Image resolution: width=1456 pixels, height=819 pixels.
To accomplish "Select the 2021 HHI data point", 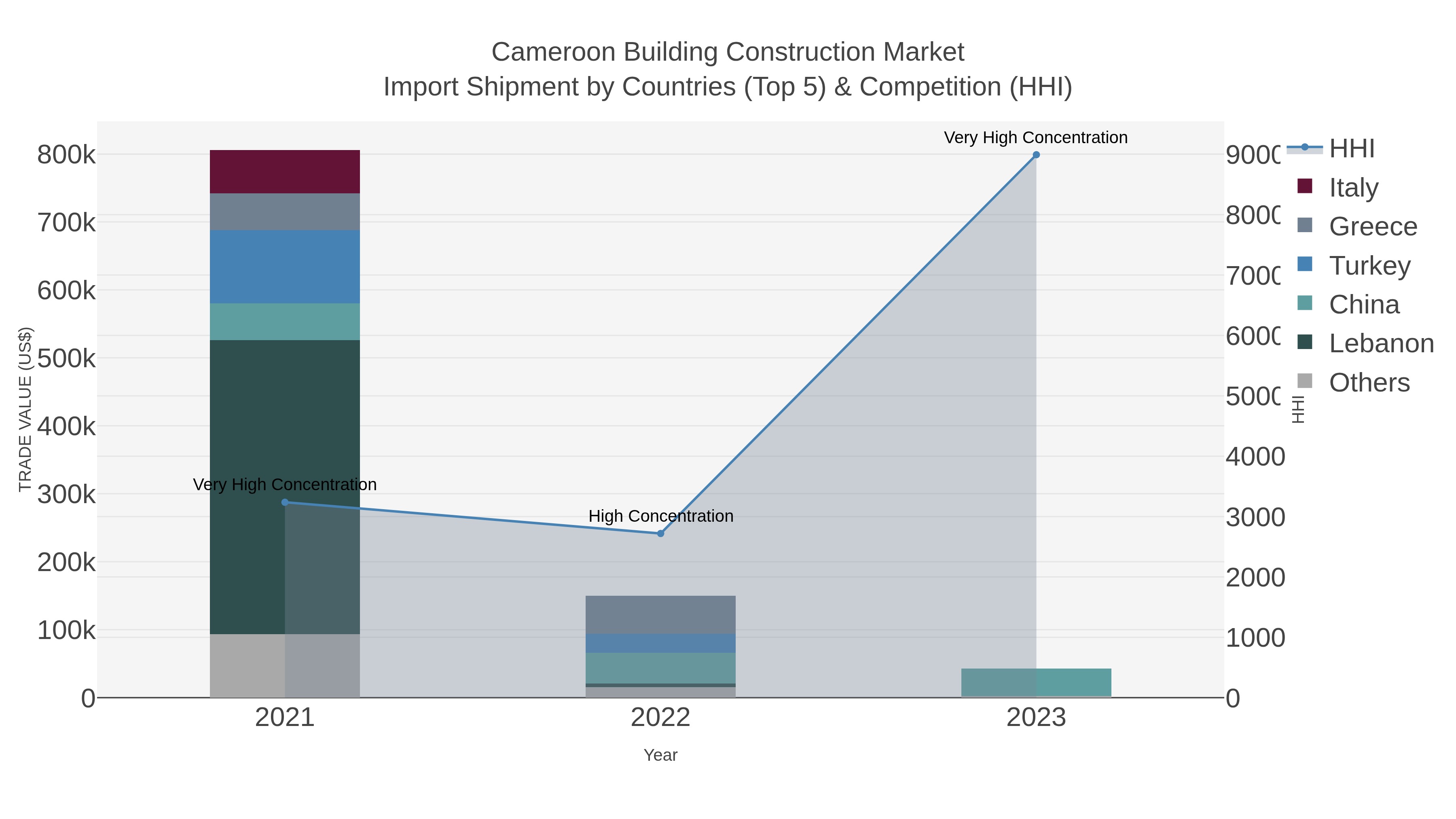I will click(x=285, y=502).
